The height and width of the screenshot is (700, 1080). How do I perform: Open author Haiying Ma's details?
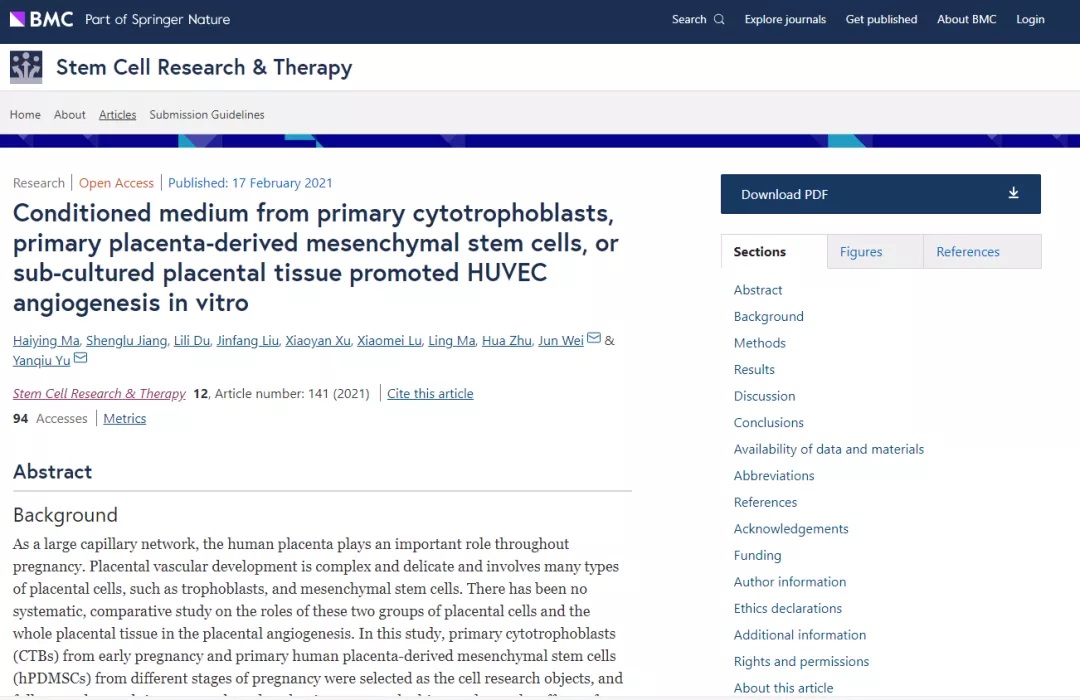[x=46, y=341]
